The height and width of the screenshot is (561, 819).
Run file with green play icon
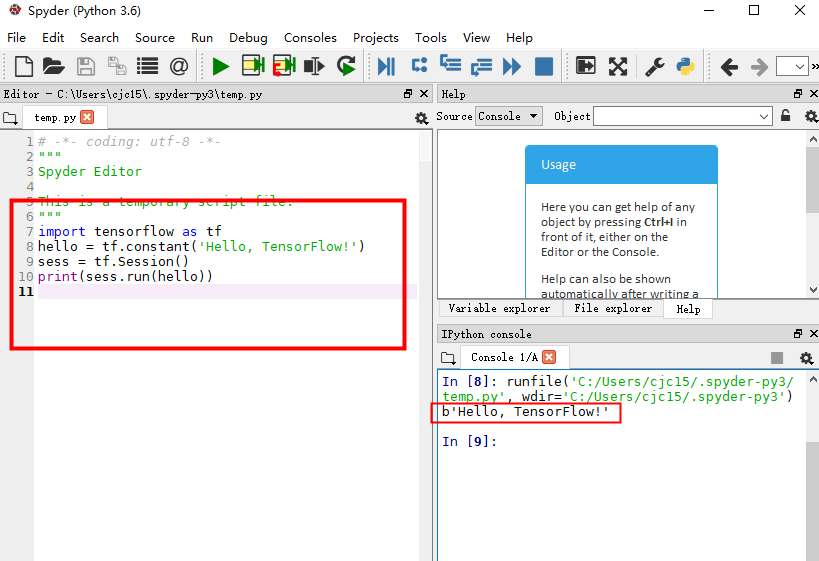tap(220, 66)
